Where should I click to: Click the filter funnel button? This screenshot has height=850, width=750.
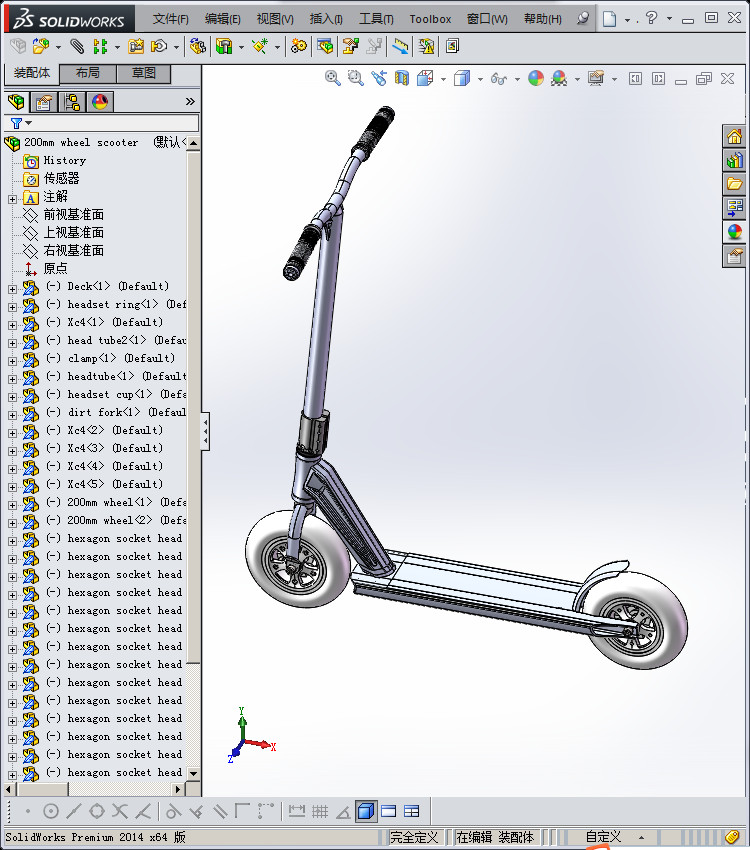(17, 124)
